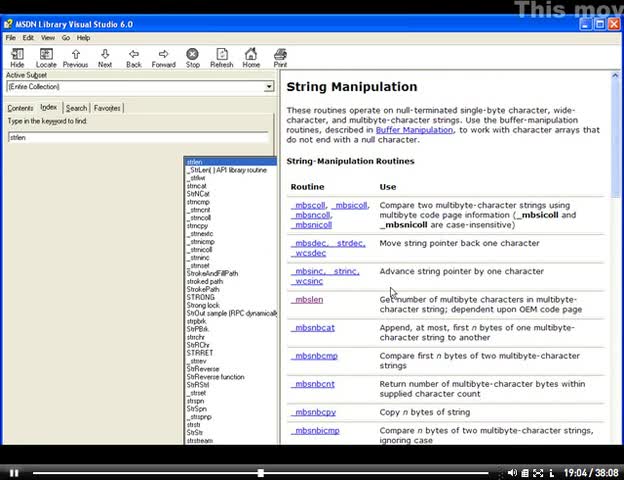Open the View menu
The width and height of the screenshot is (624, 480).
coord(48,38)
